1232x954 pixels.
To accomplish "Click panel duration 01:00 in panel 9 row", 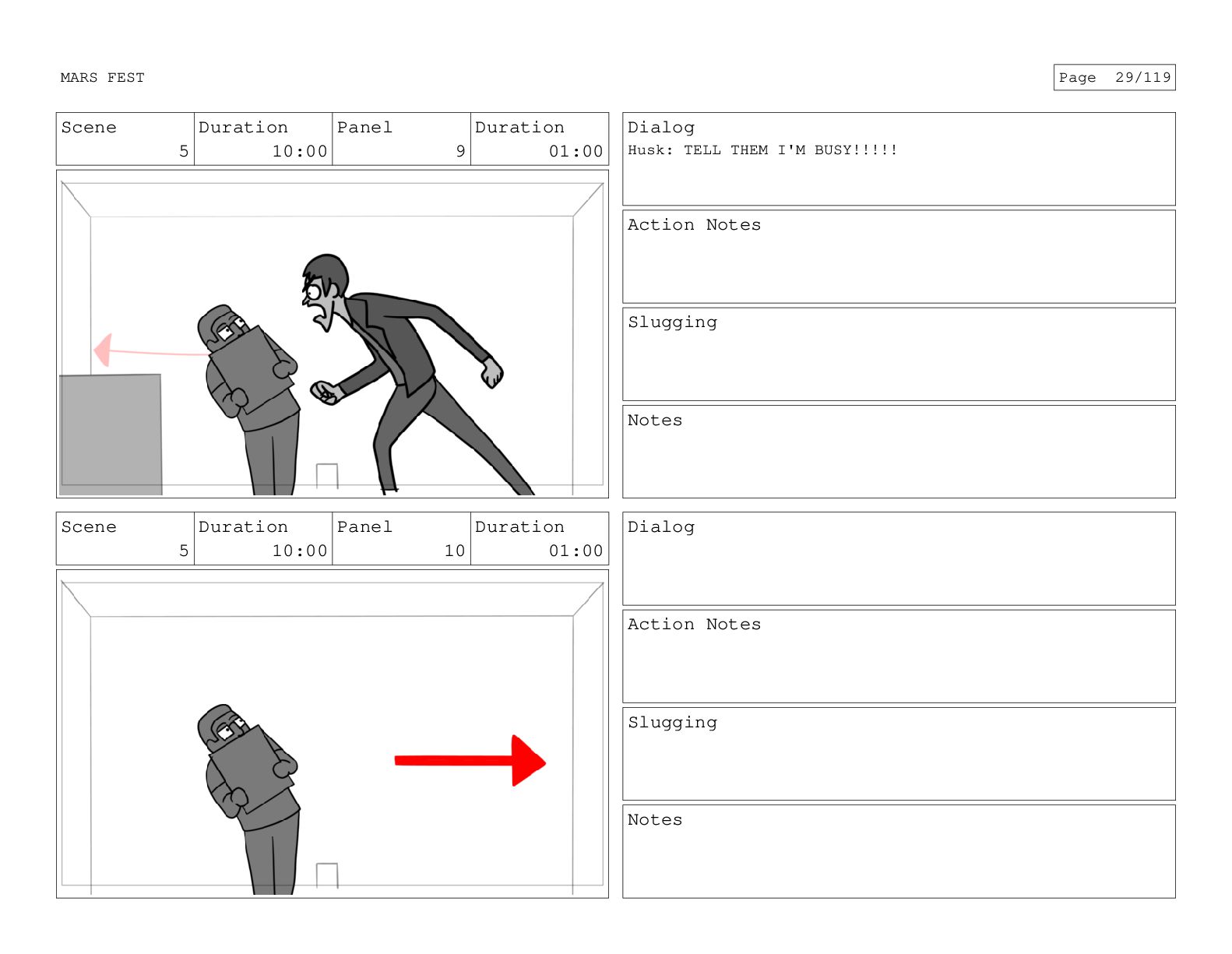I will coord(540,139).
